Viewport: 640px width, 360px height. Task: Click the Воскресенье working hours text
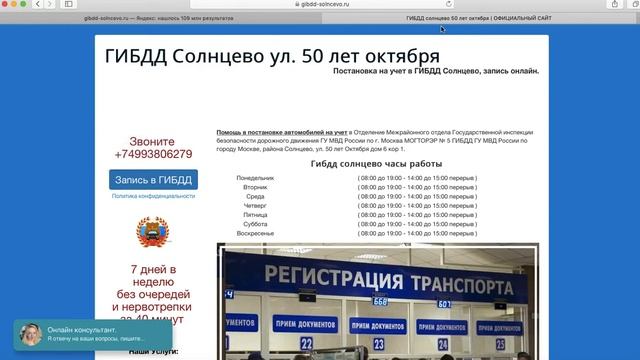click(418, 233)
